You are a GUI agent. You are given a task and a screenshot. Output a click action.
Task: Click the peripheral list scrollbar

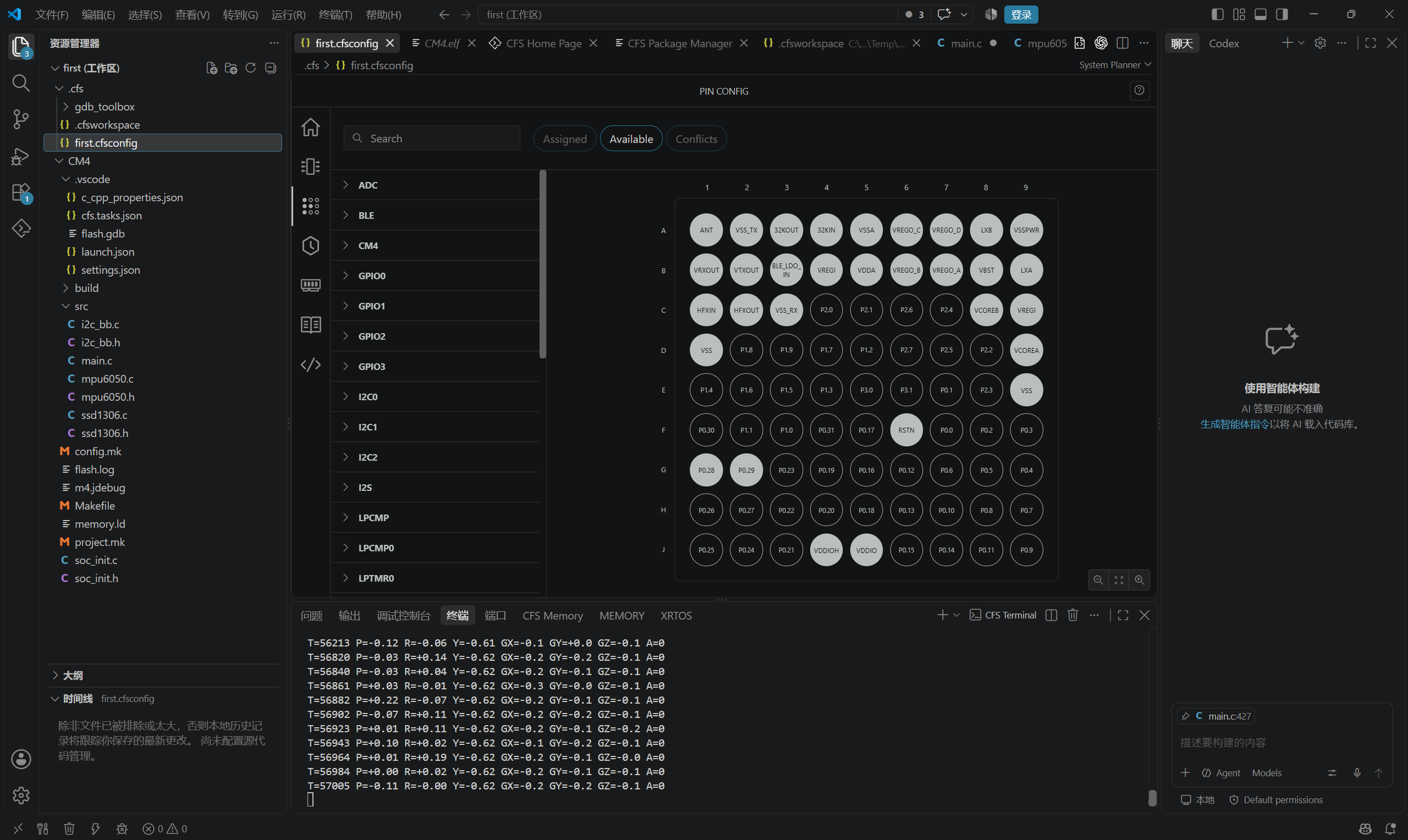pyautogui.click(x=542, y=264)
